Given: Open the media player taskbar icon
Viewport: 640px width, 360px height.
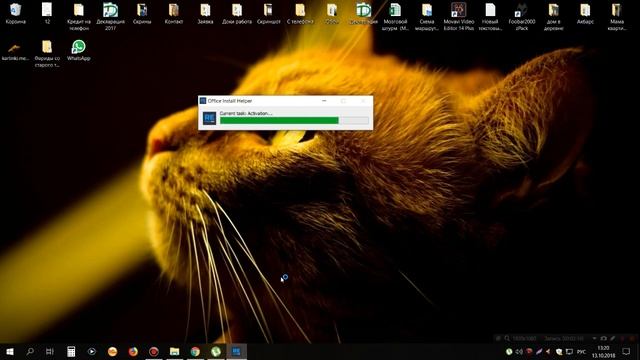Looking at the screenshot, I should [92, 351].
